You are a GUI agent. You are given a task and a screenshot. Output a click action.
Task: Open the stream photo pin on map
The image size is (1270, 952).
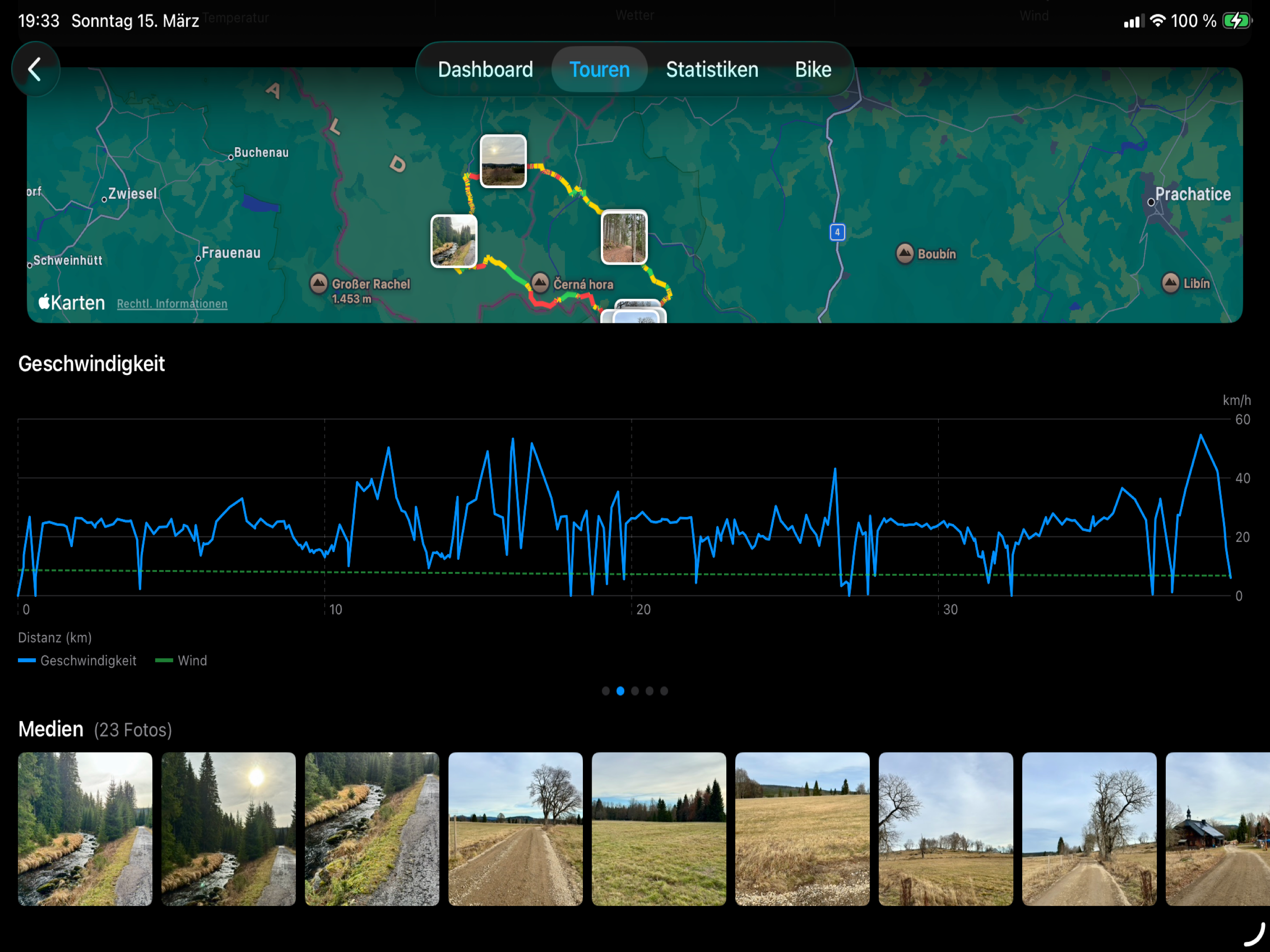pos(454,241)
